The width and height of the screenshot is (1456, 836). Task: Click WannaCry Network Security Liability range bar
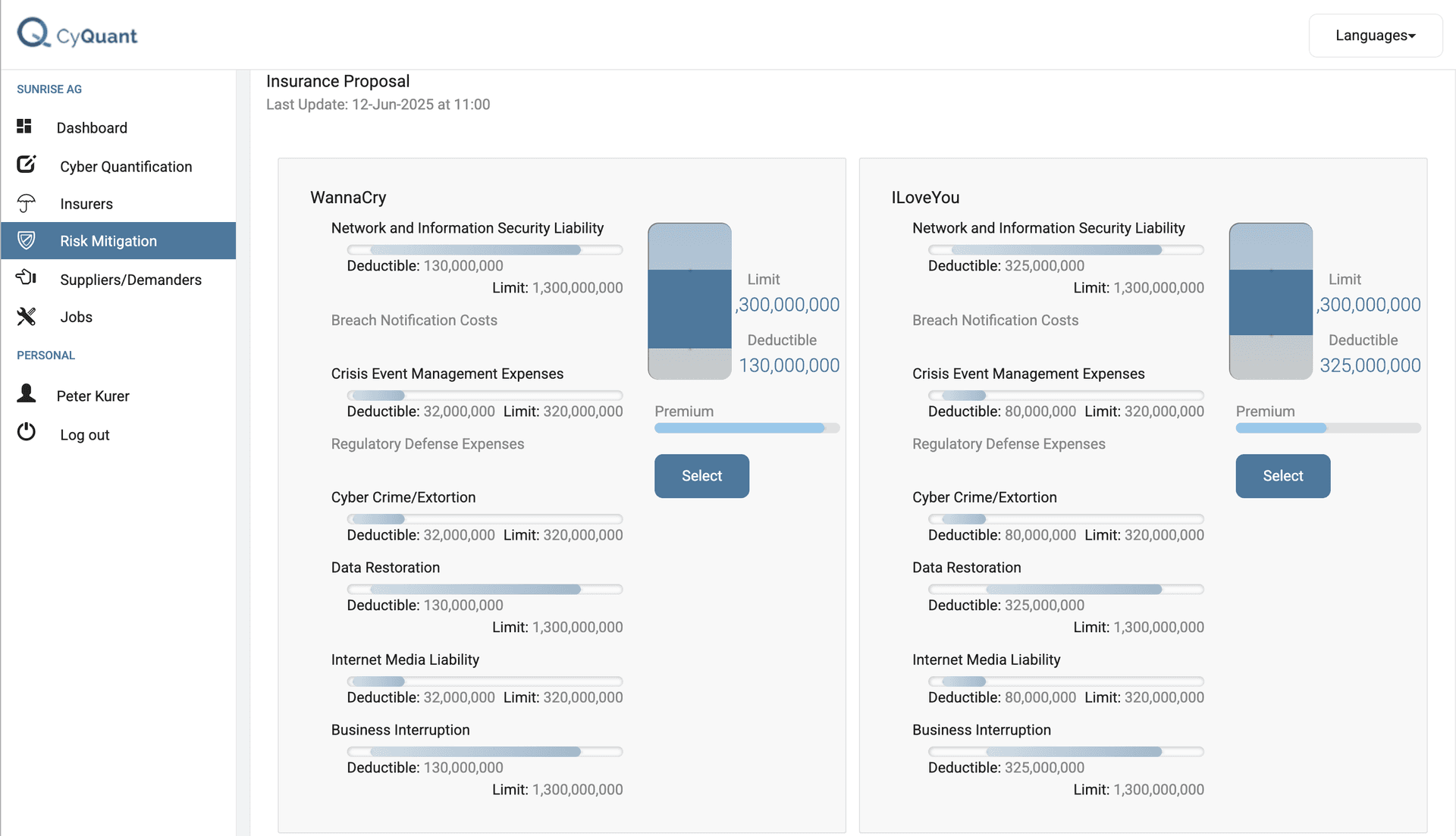pos(485,250)
